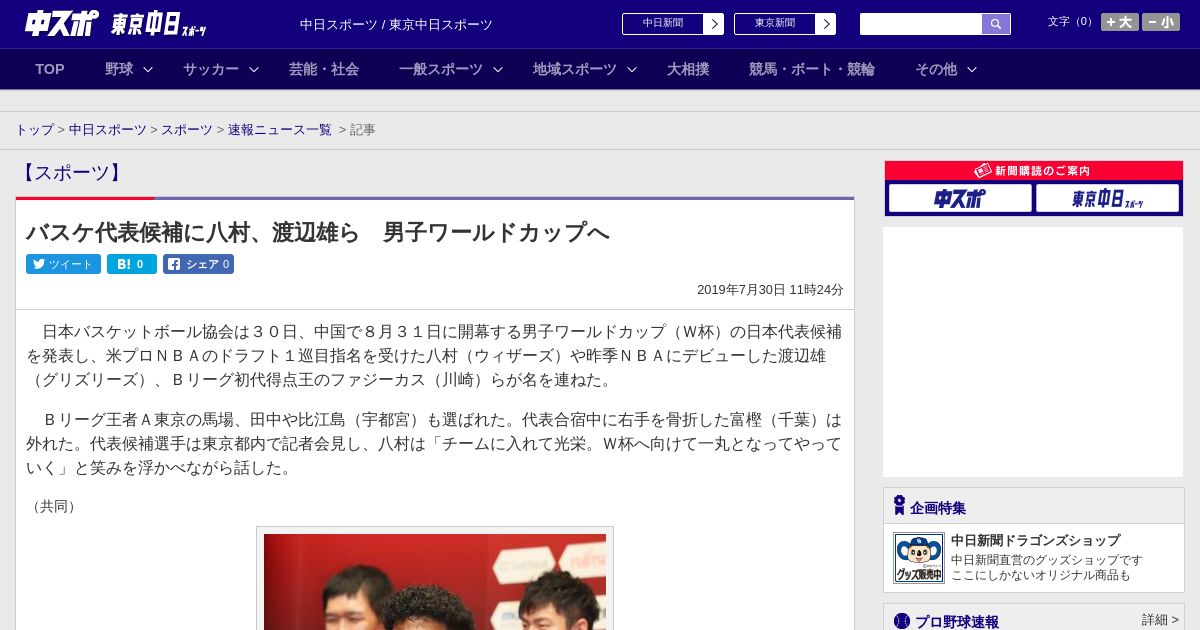This screenshot has width=1200, height=630.
Task: Open 詳細 link for プロ野球速報
Action: pyautogui.click(x=1160, y=620)
